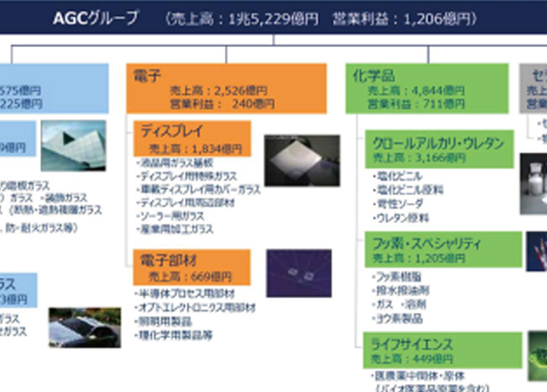Click the car with automotive glass photo
Screen dimensions: 547x392
coord(85,327)
